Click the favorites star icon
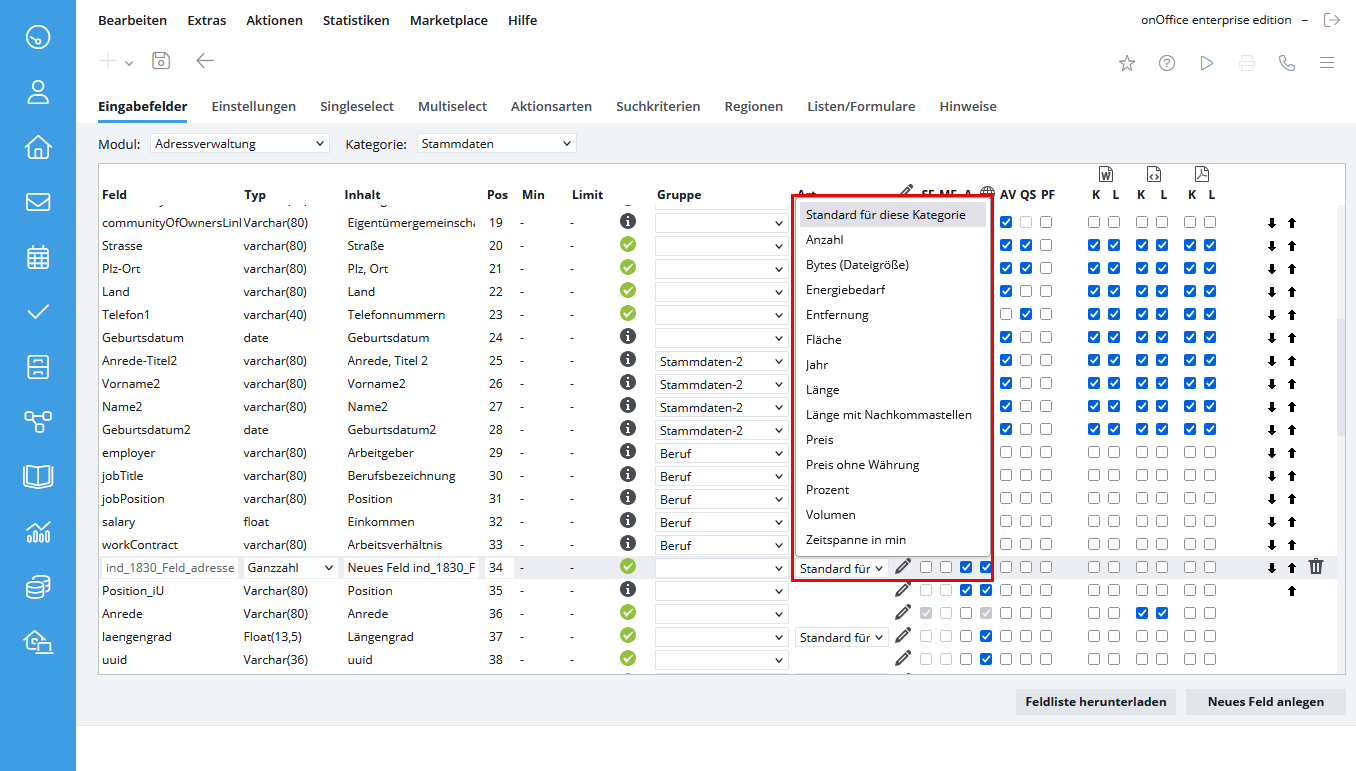This screenshot has width=1356, height=771. click(1127, 63)
